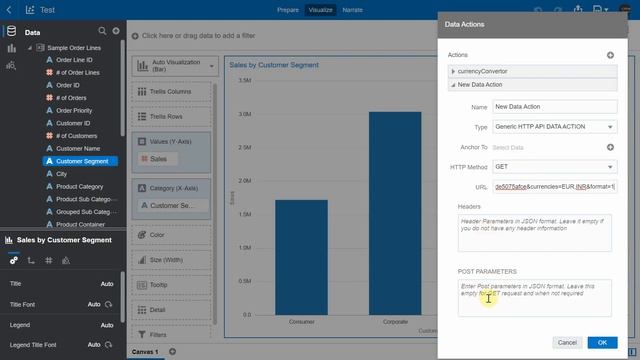Switch to the Narrate tab
Image resolution: width=640 pixels, height=360 pixels.
pyautogui.click(x=353, y=10)
